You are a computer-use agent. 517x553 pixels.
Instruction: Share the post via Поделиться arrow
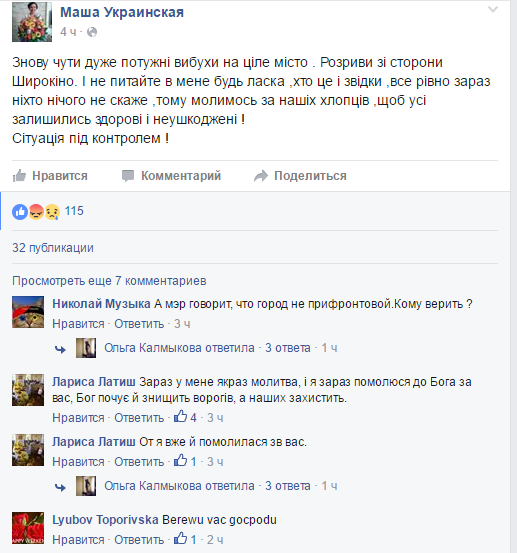point(300,175)
